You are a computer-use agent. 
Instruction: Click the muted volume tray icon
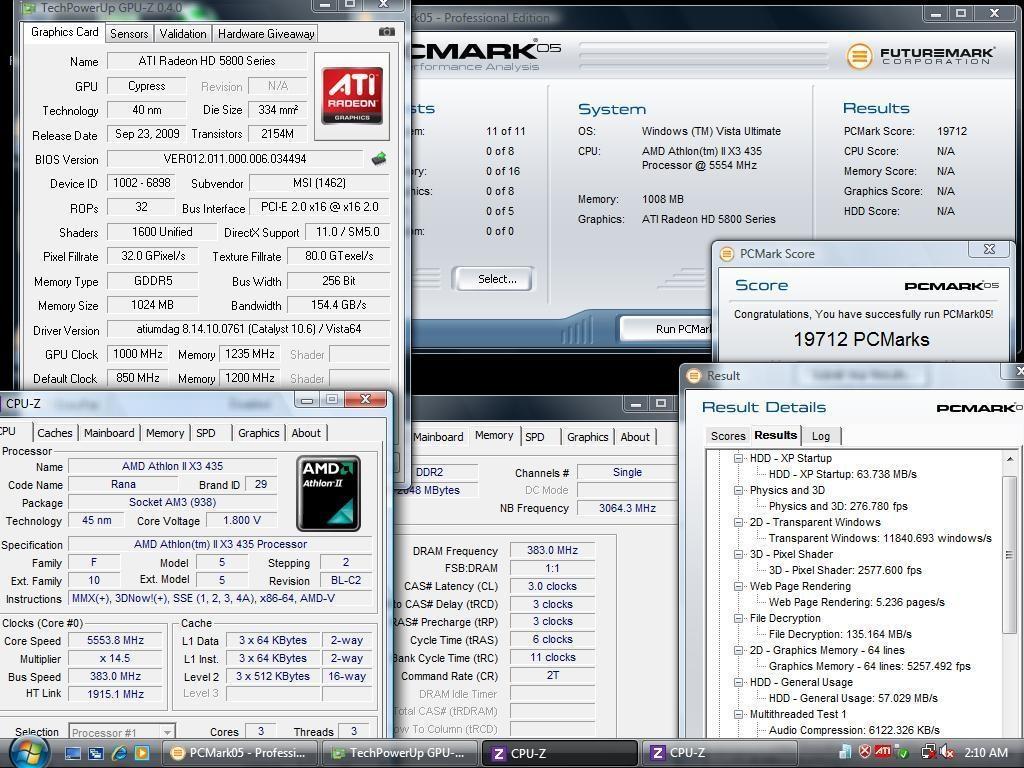[x=948, y=753]
